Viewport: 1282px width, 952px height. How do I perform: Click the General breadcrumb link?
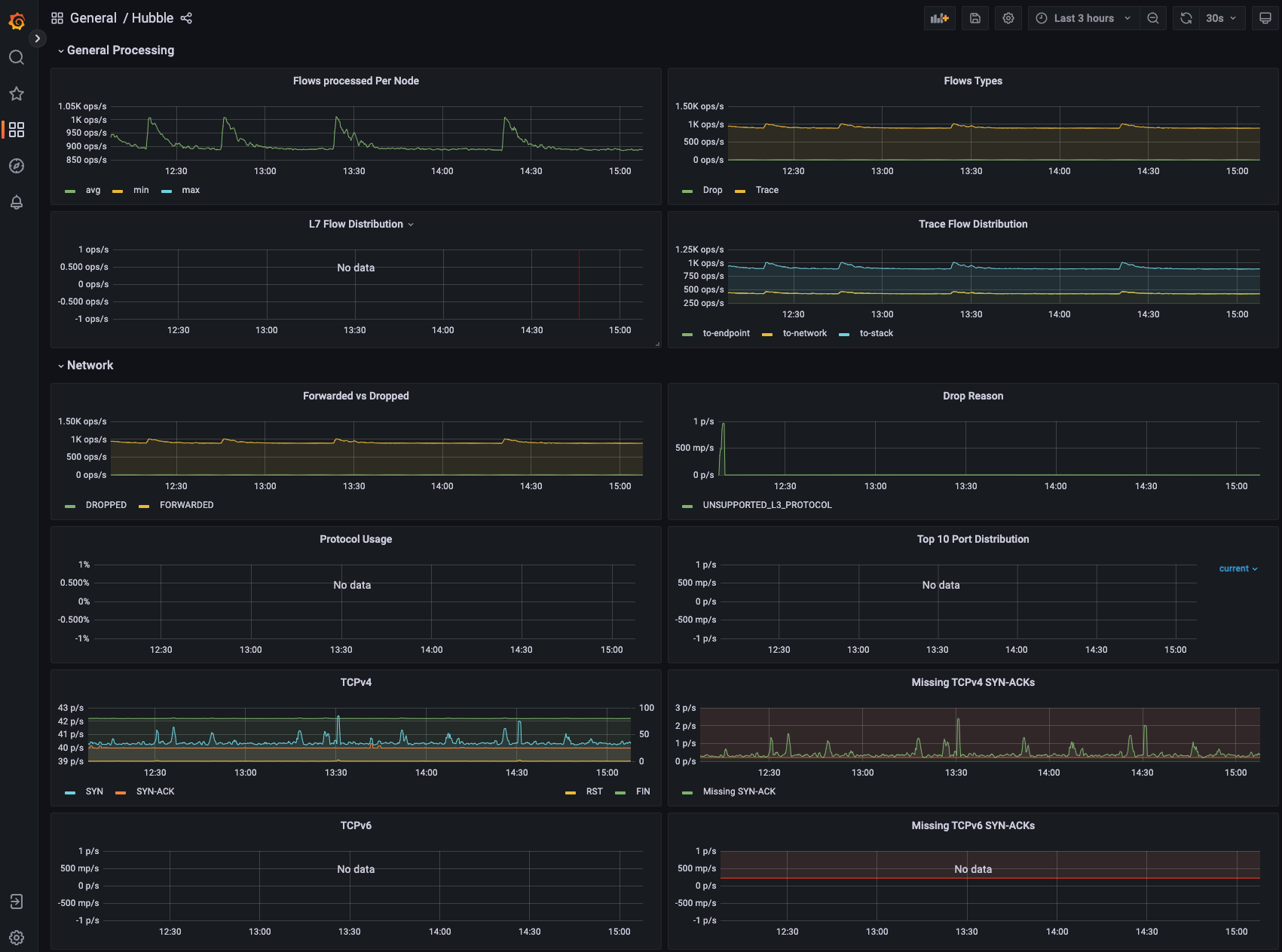coord(93,18)
